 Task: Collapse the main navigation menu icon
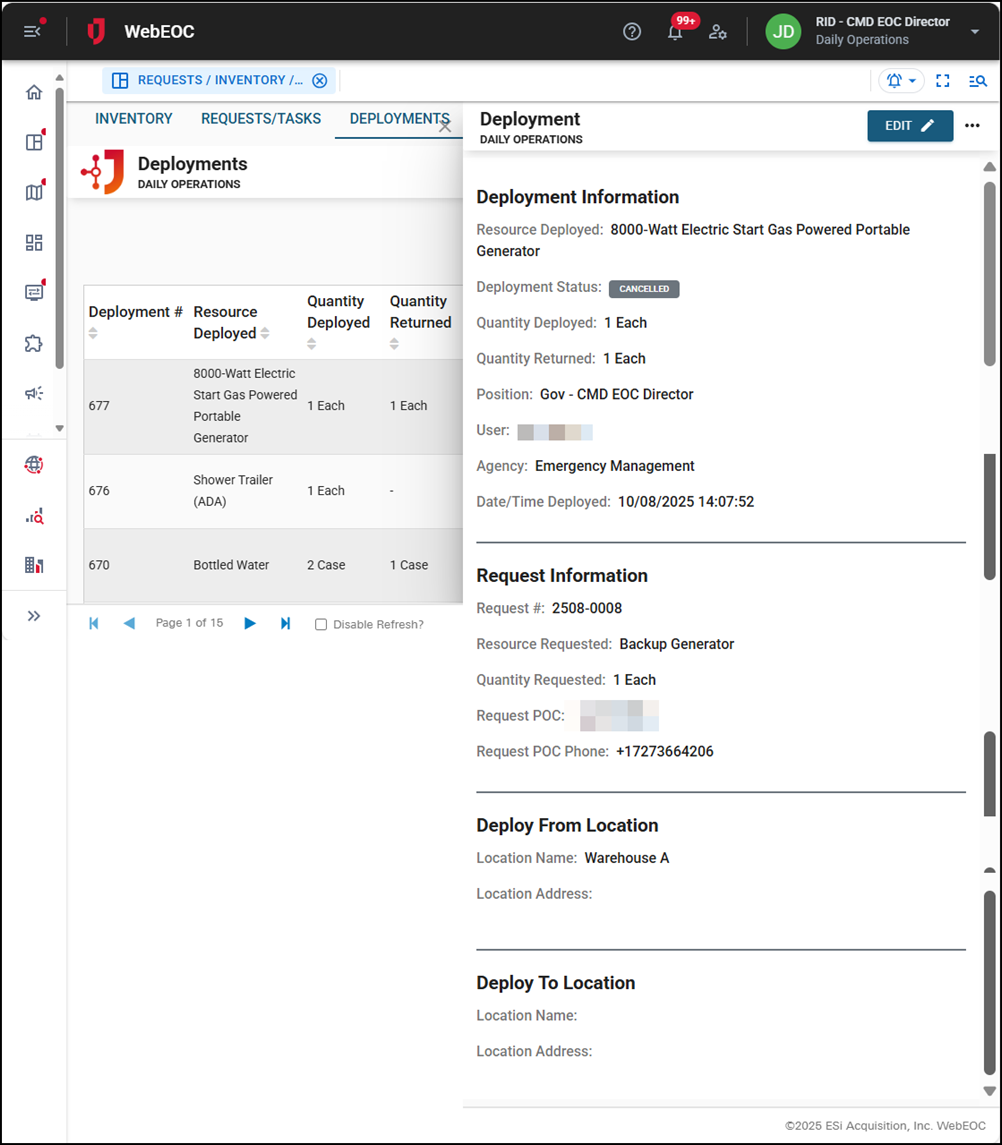pyautogui.click(x=32, y=31)
